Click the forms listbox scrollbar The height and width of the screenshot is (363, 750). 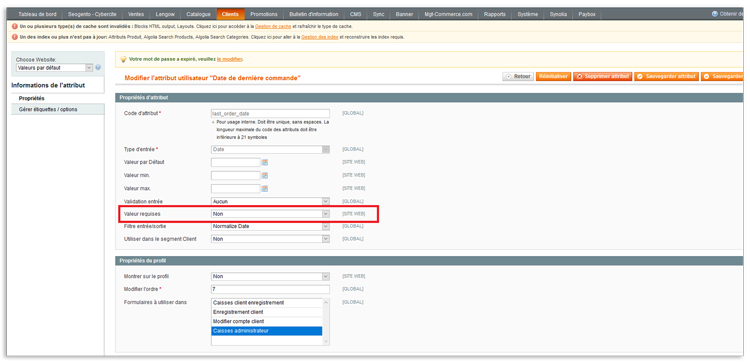326,322
